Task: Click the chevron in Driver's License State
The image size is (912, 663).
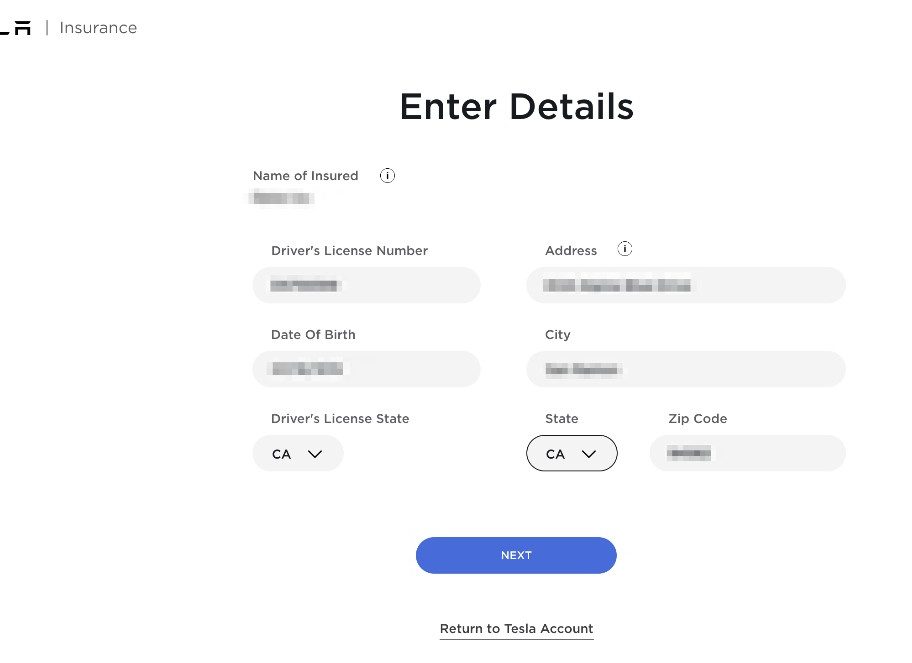Action: point(315,454)
